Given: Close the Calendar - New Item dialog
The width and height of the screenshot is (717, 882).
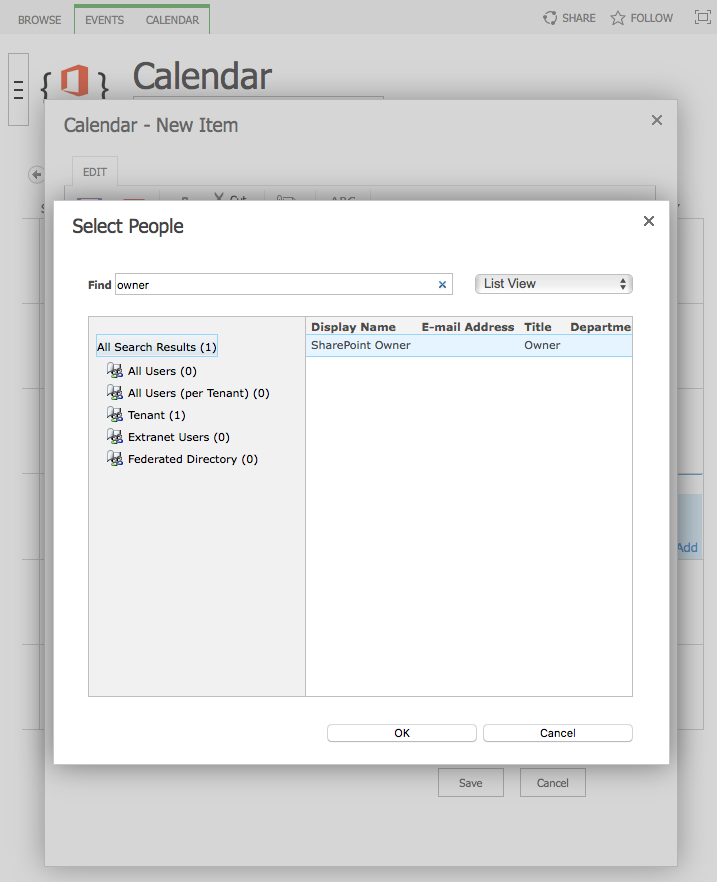Looking at the screenshot, I should point(657,120).
